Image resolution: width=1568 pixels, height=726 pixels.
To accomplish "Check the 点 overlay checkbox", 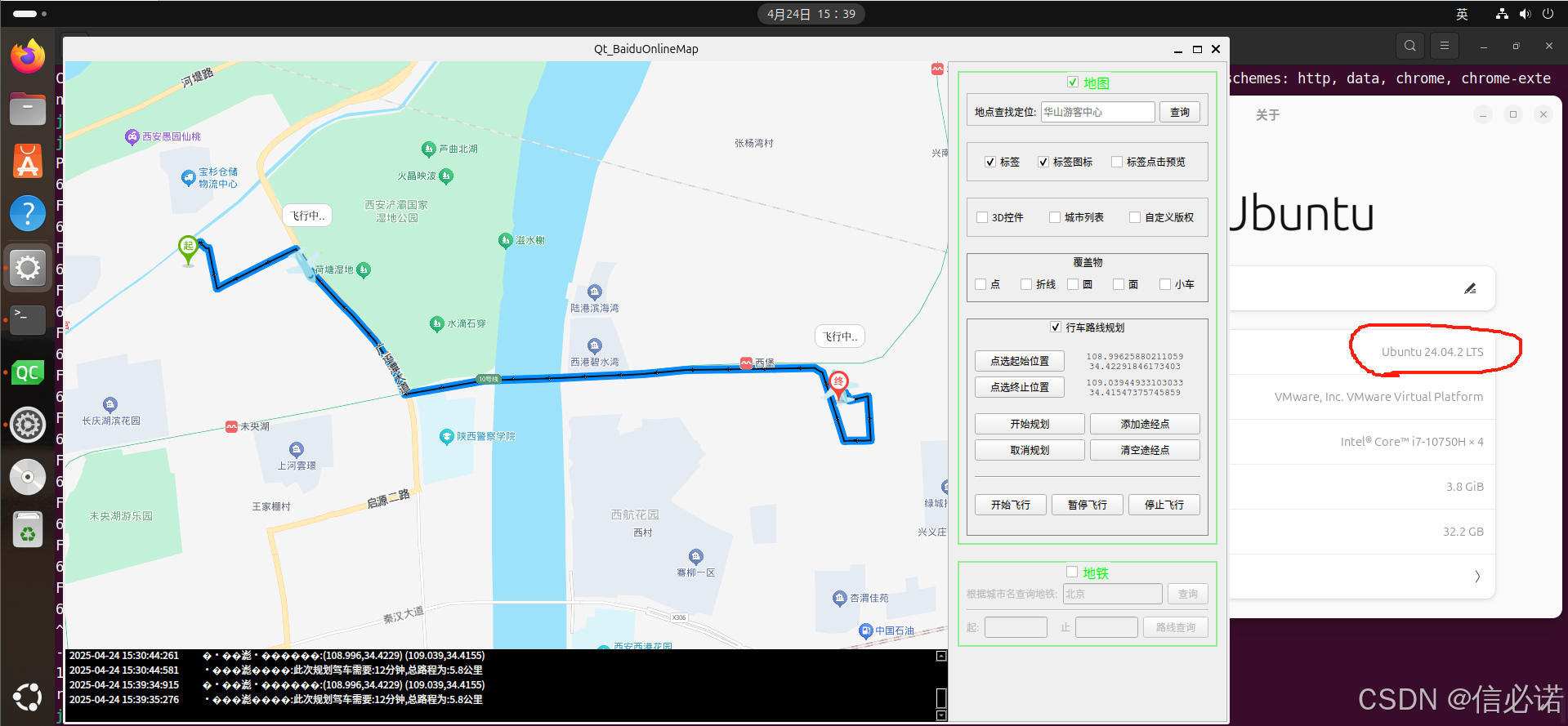I will click(x=981, y=284).
